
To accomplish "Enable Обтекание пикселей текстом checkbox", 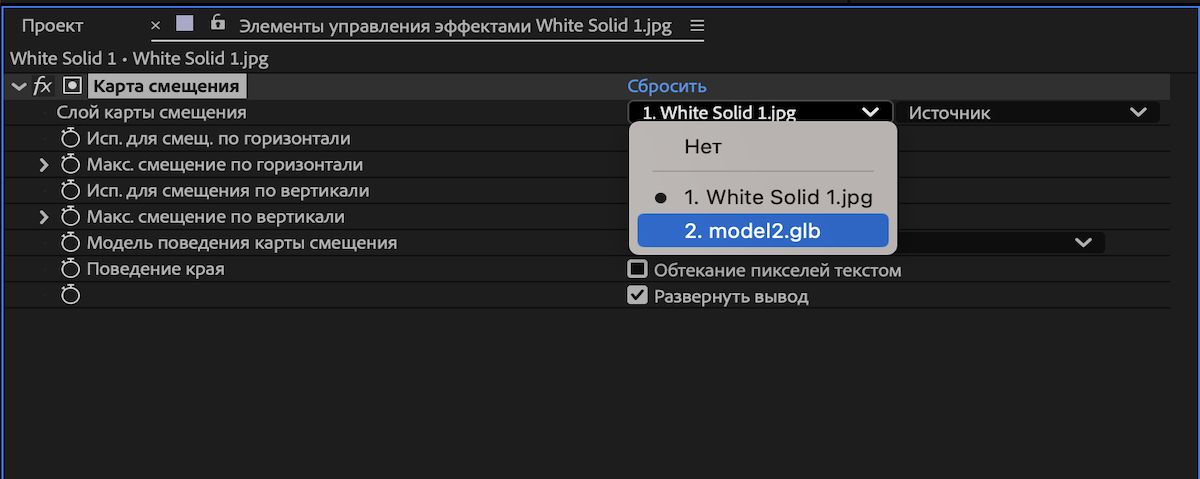I will tap(637, 269).
